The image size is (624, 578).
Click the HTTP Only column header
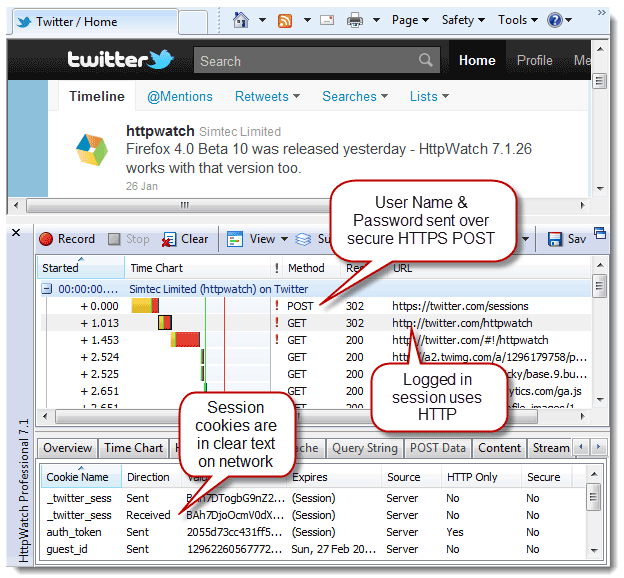click(x=481, y=476)
